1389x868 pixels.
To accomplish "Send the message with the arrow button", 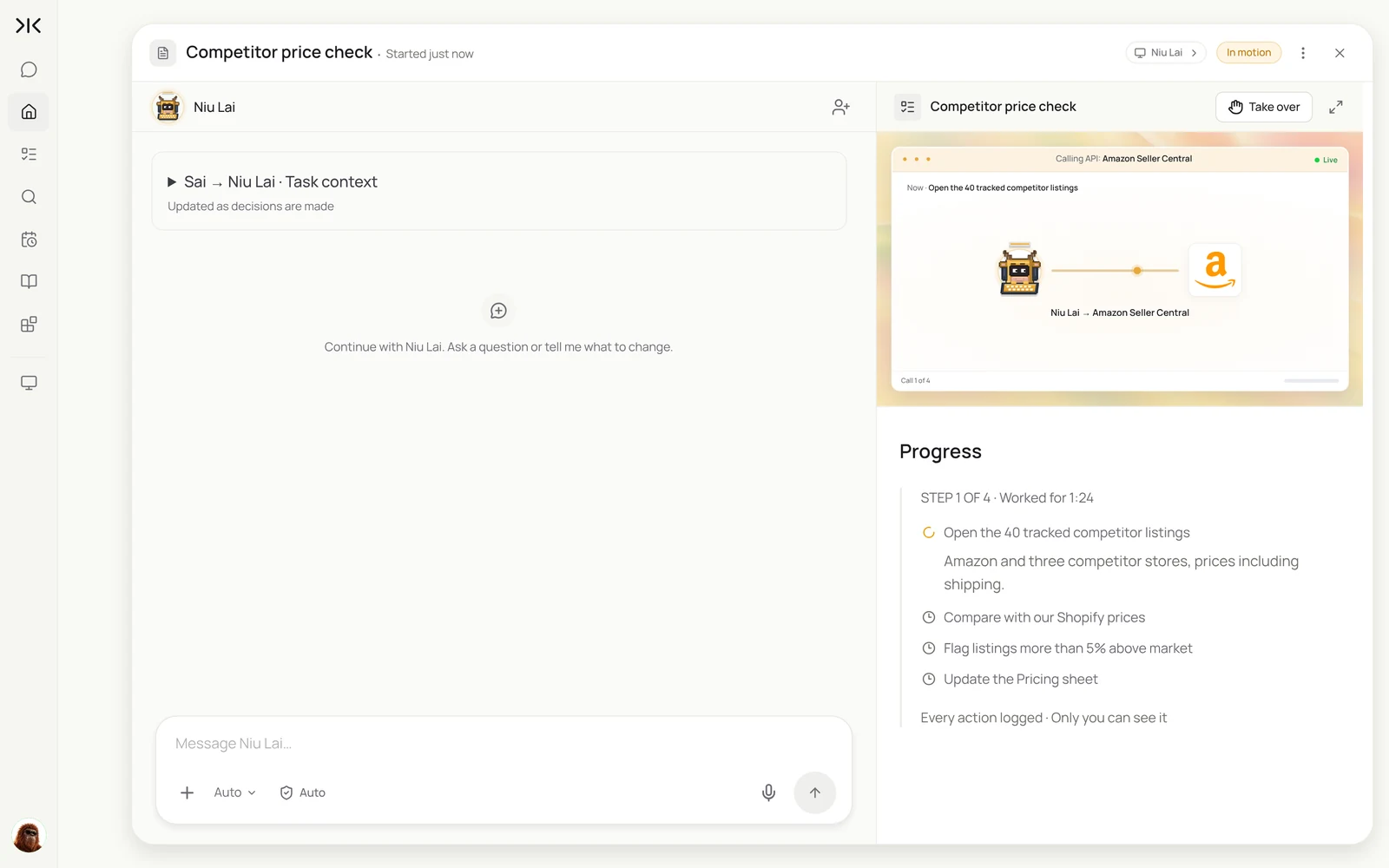I will [x=814, y=792].
